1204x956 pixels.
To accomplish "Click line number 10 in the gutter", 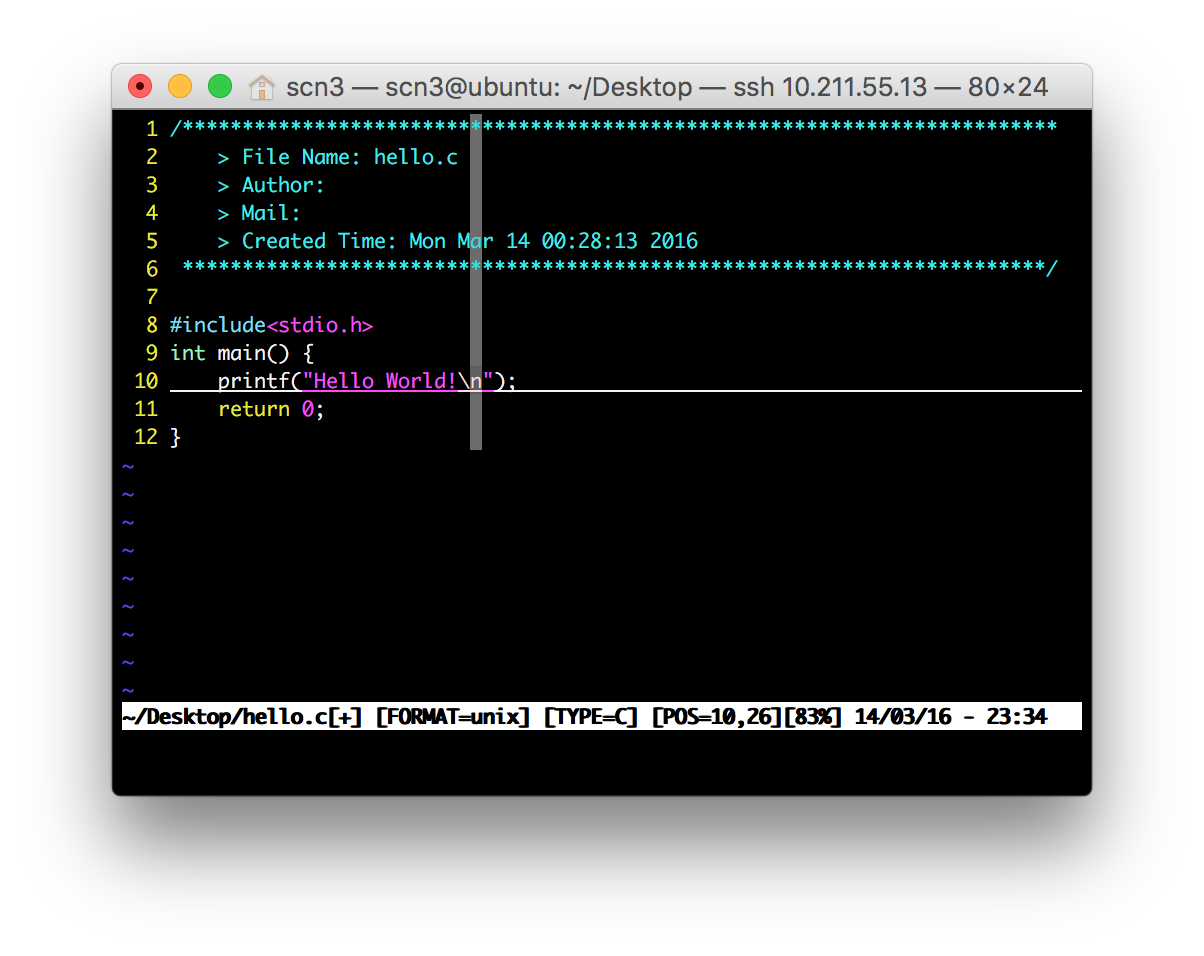I will click(146, 381).
